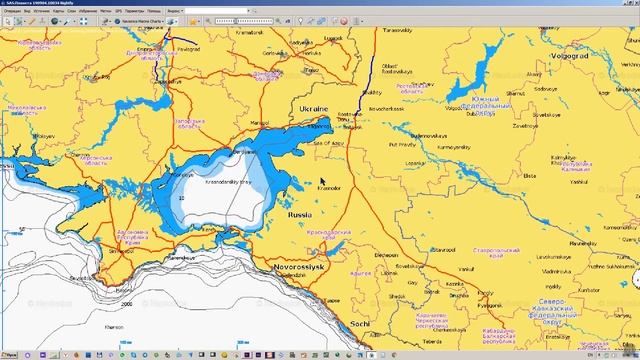Click the icon left of red circle
The height and width of the screenshot is (360, 640).
(x=335, y=21)
